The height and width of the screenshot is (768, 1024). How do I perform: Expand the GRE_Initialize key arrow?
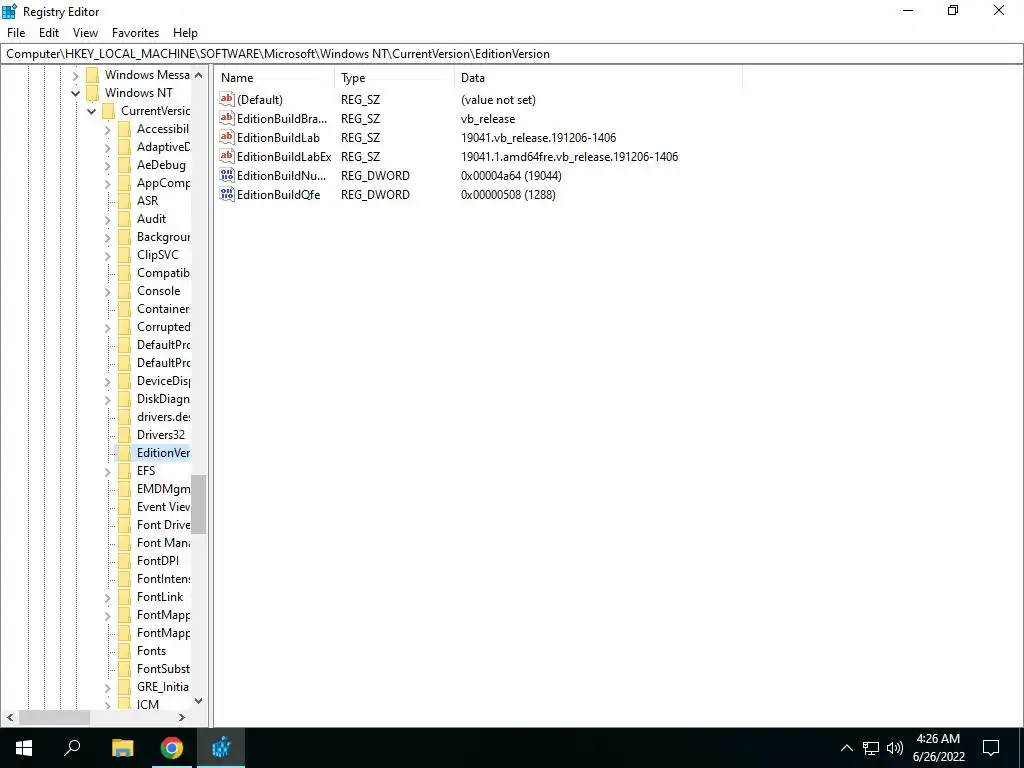point(108,687)
